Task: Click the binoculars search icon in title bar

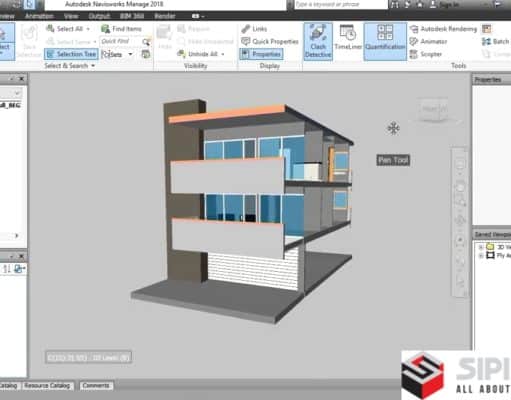Action: 395,5
